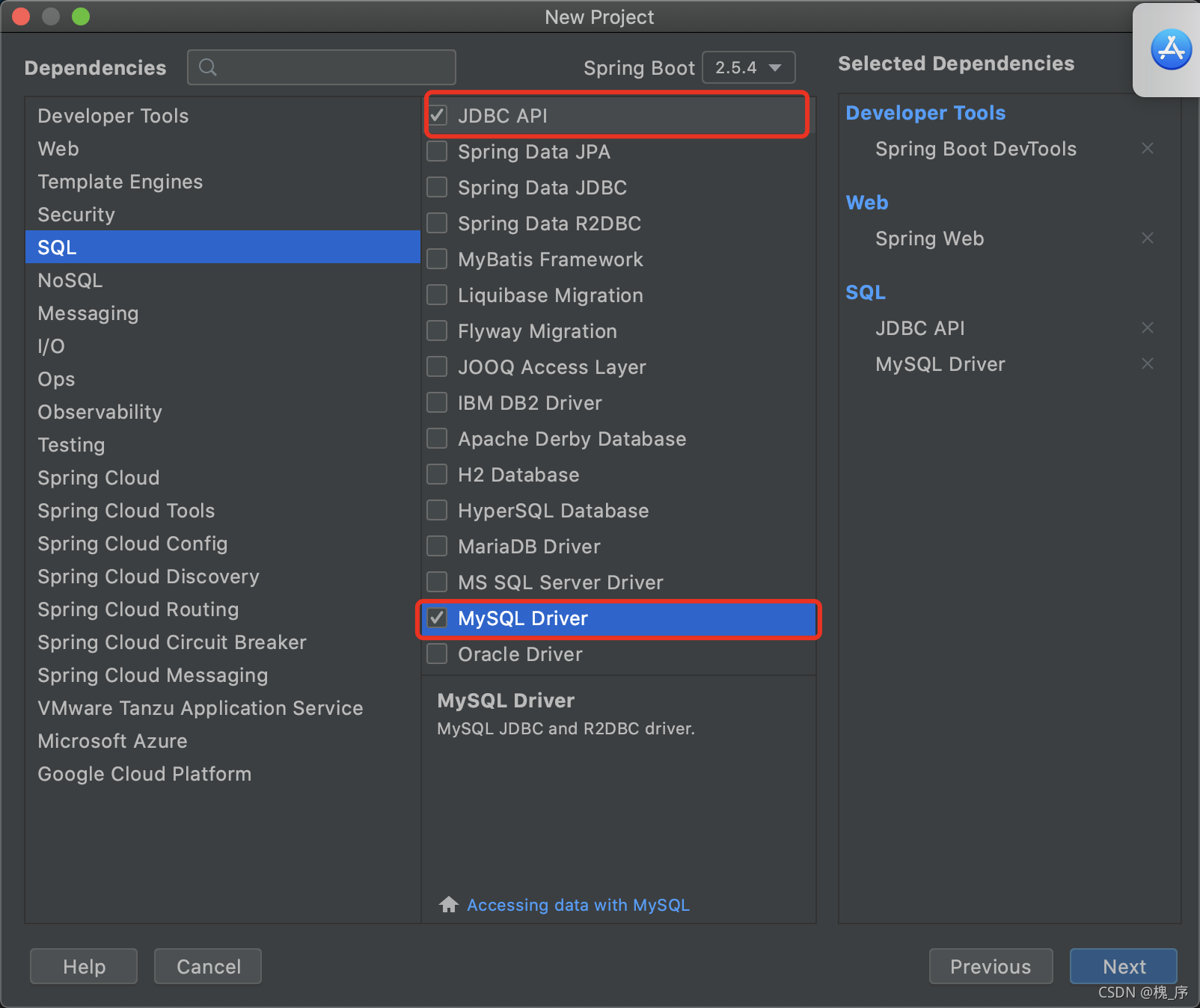Screen dimensions: 1200x1008
Task: Focus the Dependencies search field
Action: [x=322, y=67]
